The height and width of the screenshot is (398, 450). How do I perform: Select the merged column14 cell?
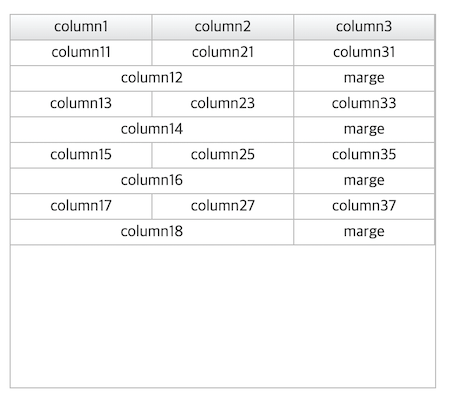coord(152,130)
